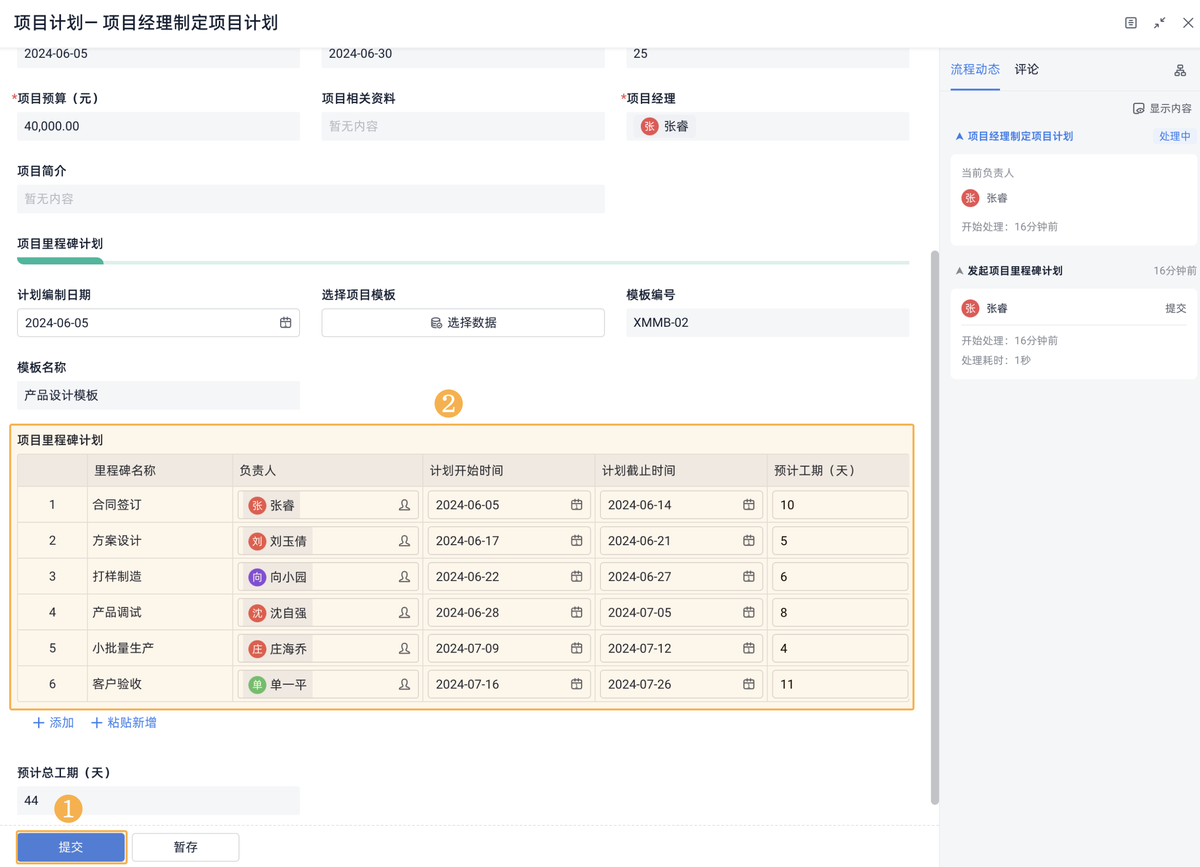The height and width of the screenshot is (867, 1200).
Task: Click the person picker icon in 客户验收 row
Action: tap(404, 684)
